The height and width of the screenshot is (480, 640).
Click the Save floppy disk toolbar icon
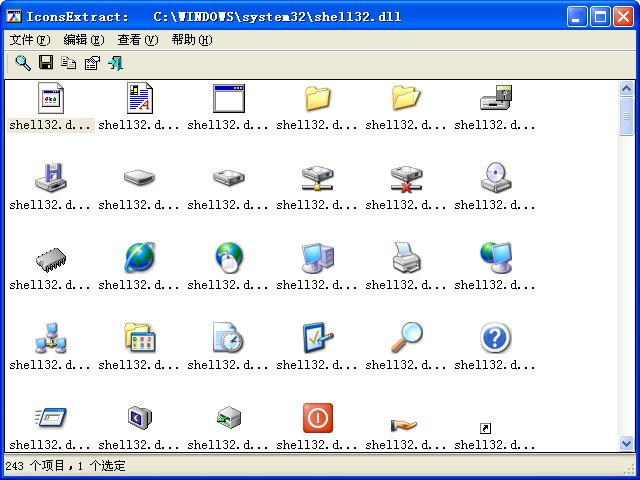coord(46,63)
